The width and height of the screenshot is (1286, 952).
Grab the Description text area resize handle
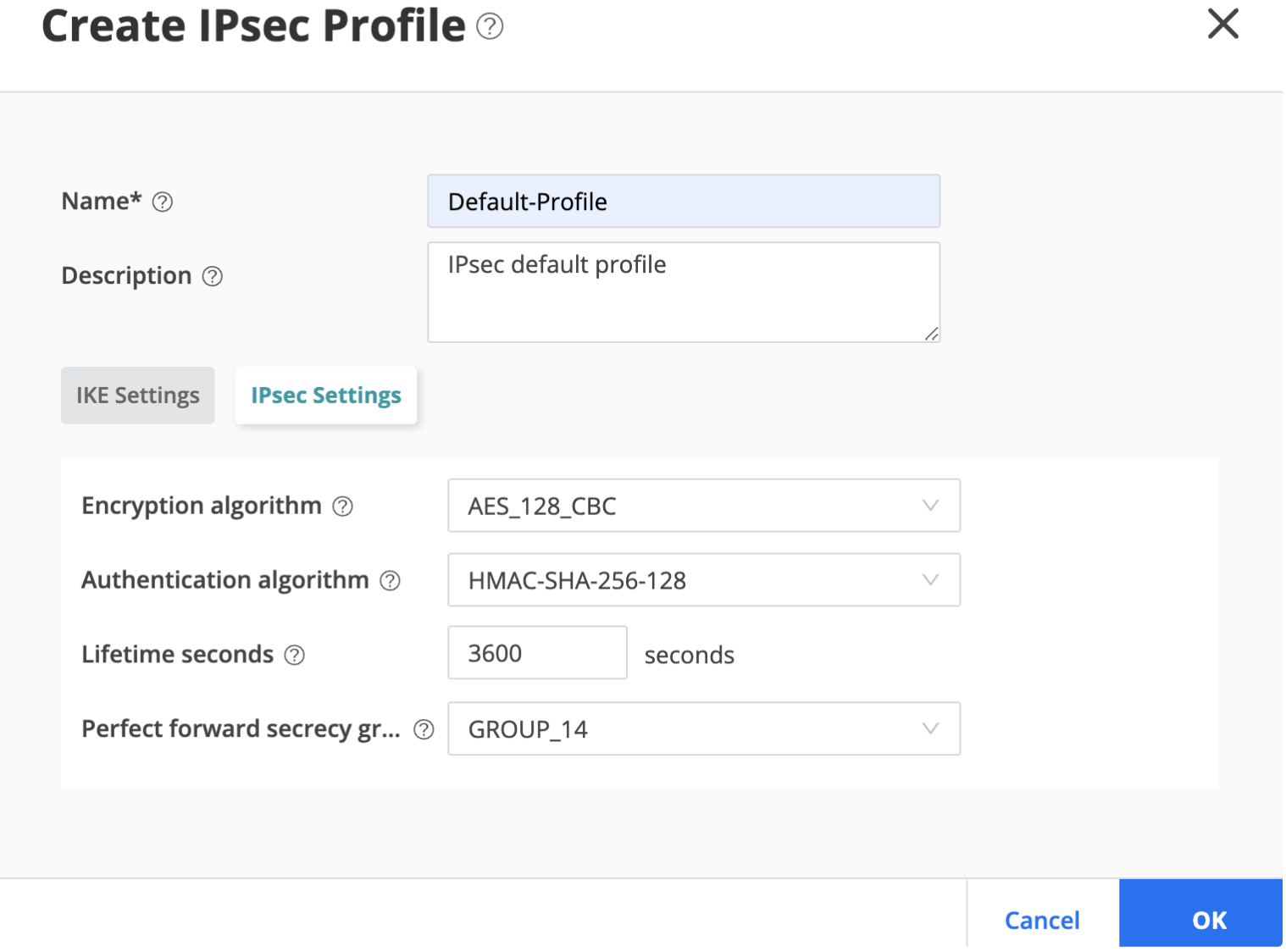point(932,334)
